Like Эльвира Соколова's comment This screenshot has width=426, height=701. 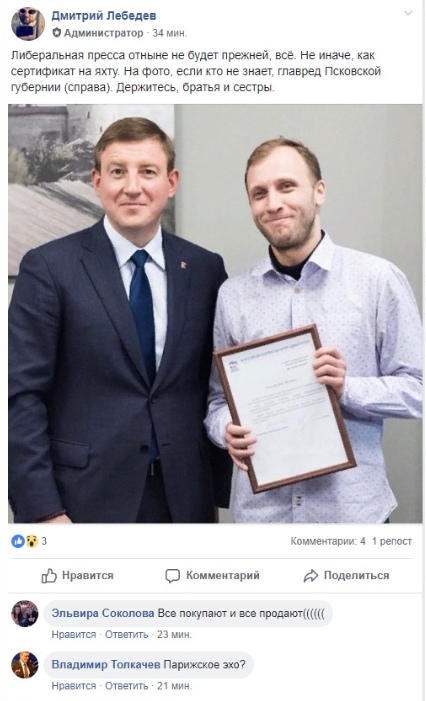point(74,634)
